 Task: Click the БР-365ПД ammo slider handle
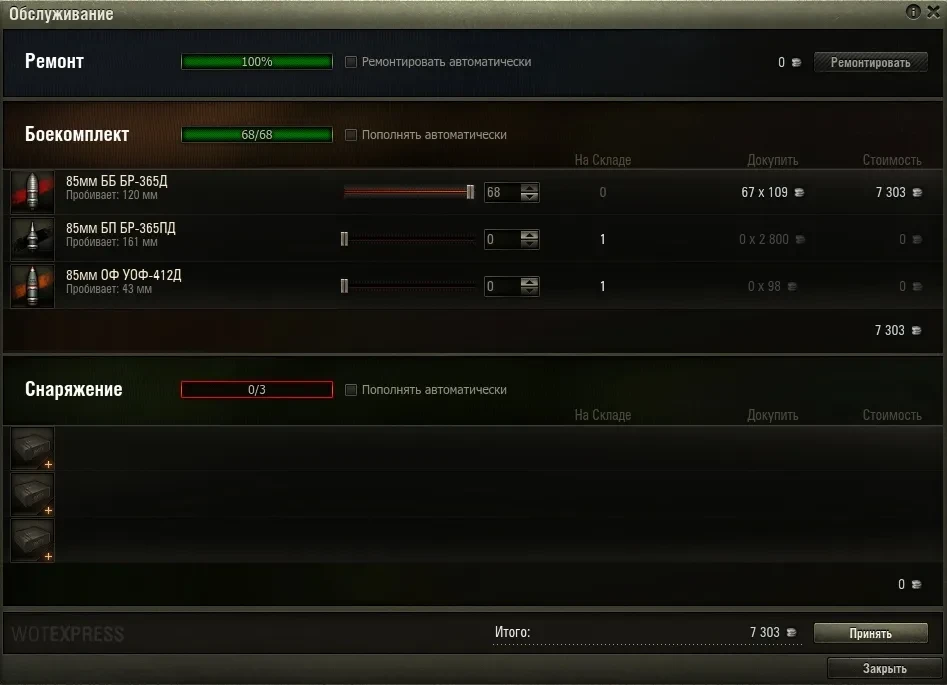[344, 239]
